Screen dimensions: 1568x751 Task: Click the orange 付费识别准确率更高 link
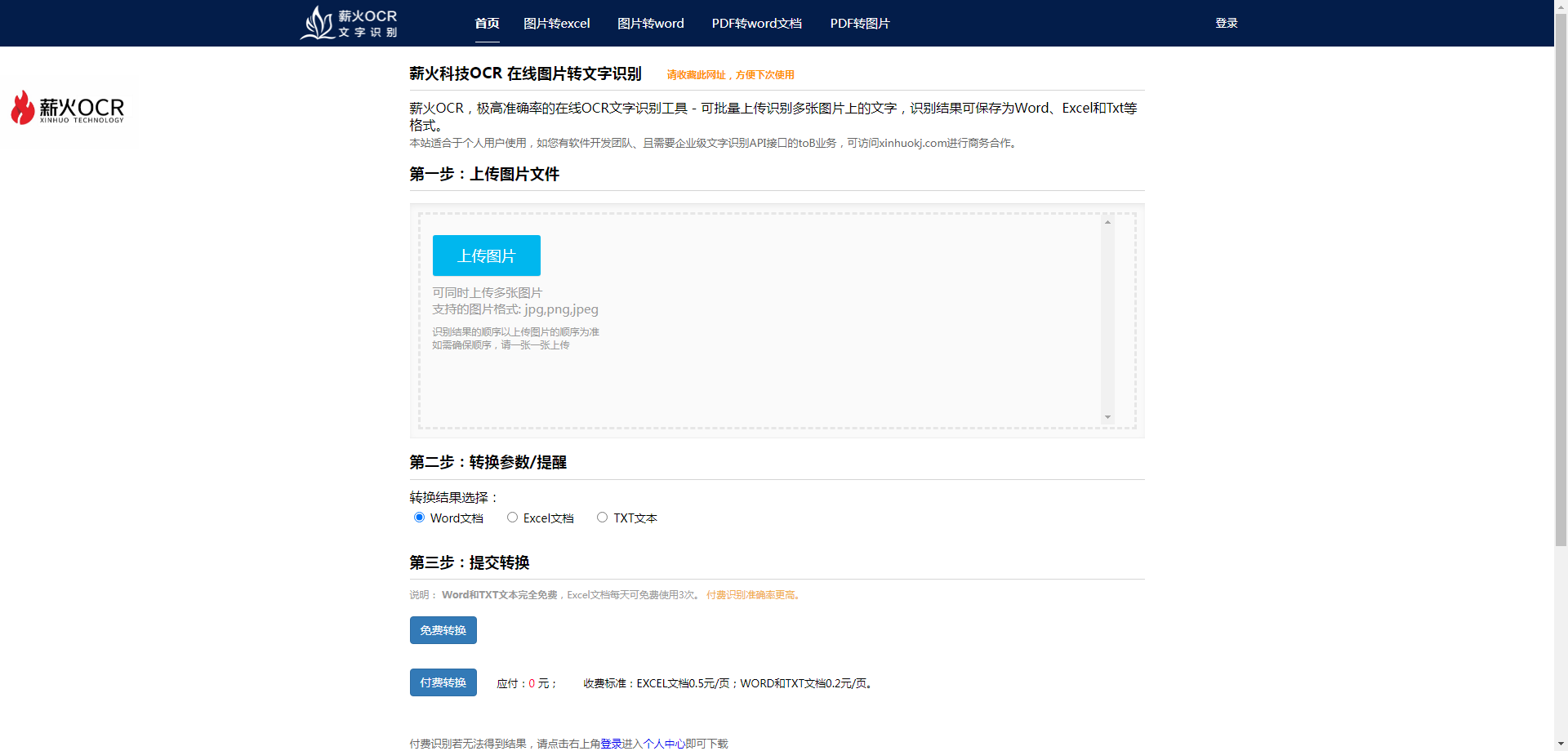(x=754, y=595)
